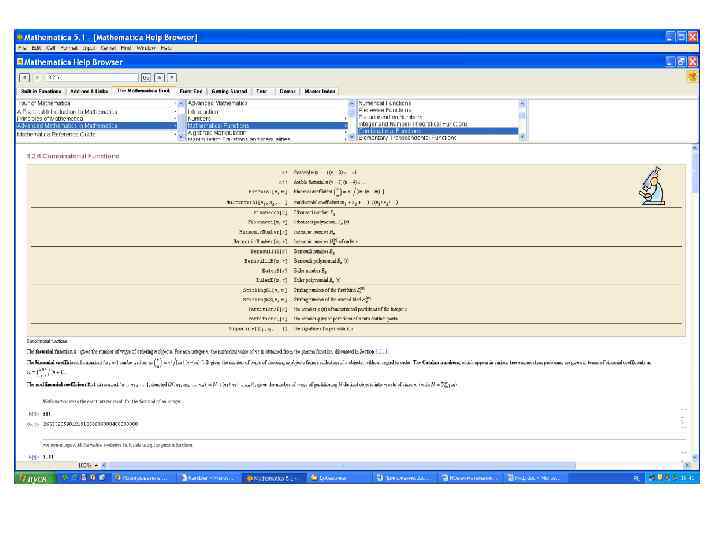Open the Window menu
Viewport: 720px width, 540px height.
point(146,48)
